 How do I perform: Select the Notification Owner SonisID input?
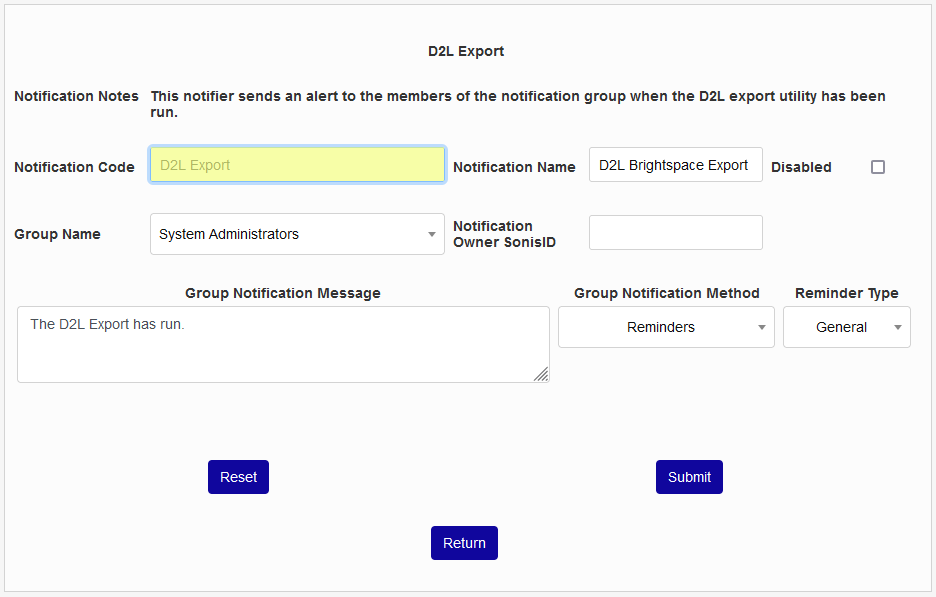[x=675, y=232]
